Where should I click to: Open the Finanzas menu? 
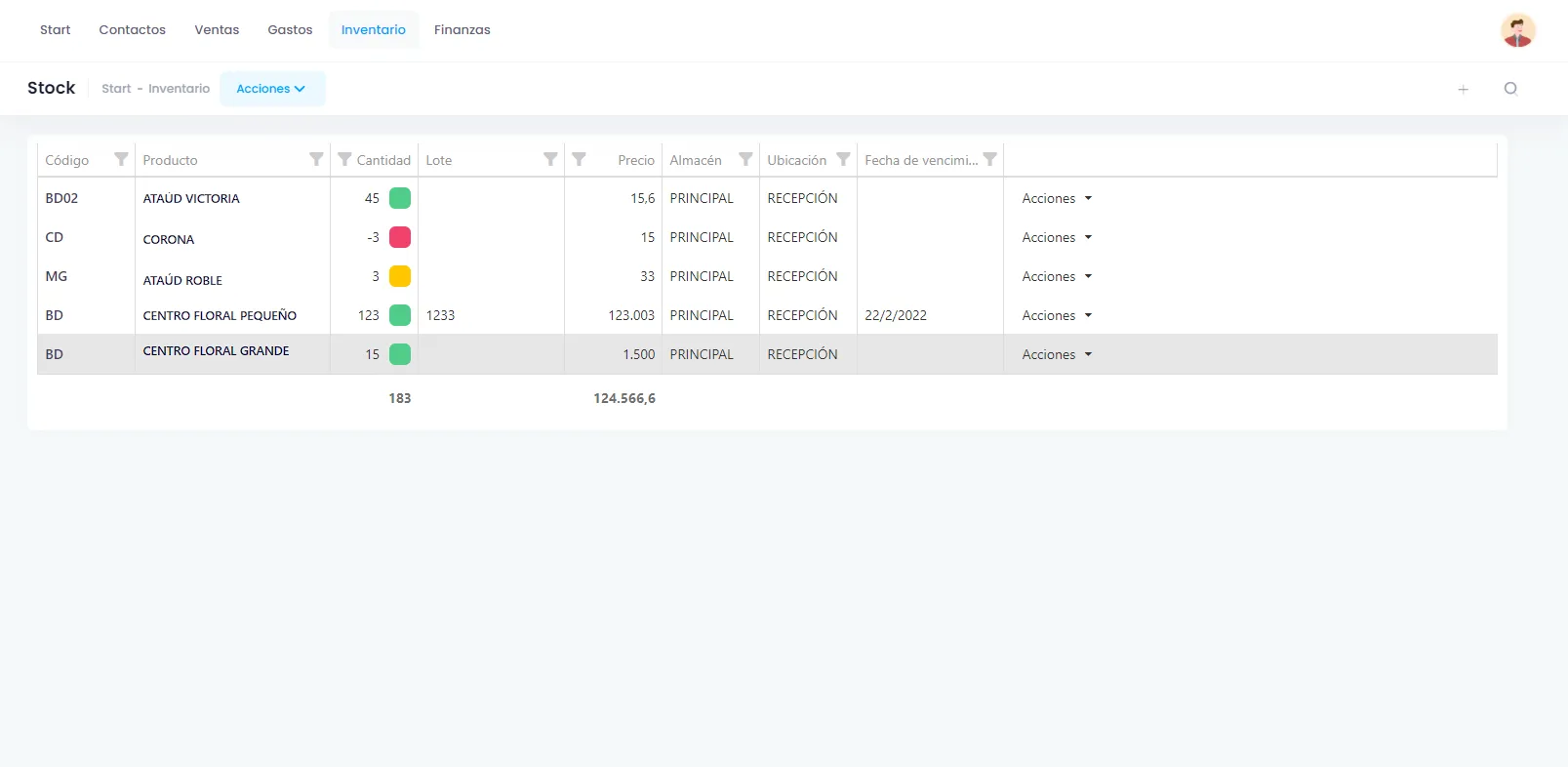click(x=462, y=30)
